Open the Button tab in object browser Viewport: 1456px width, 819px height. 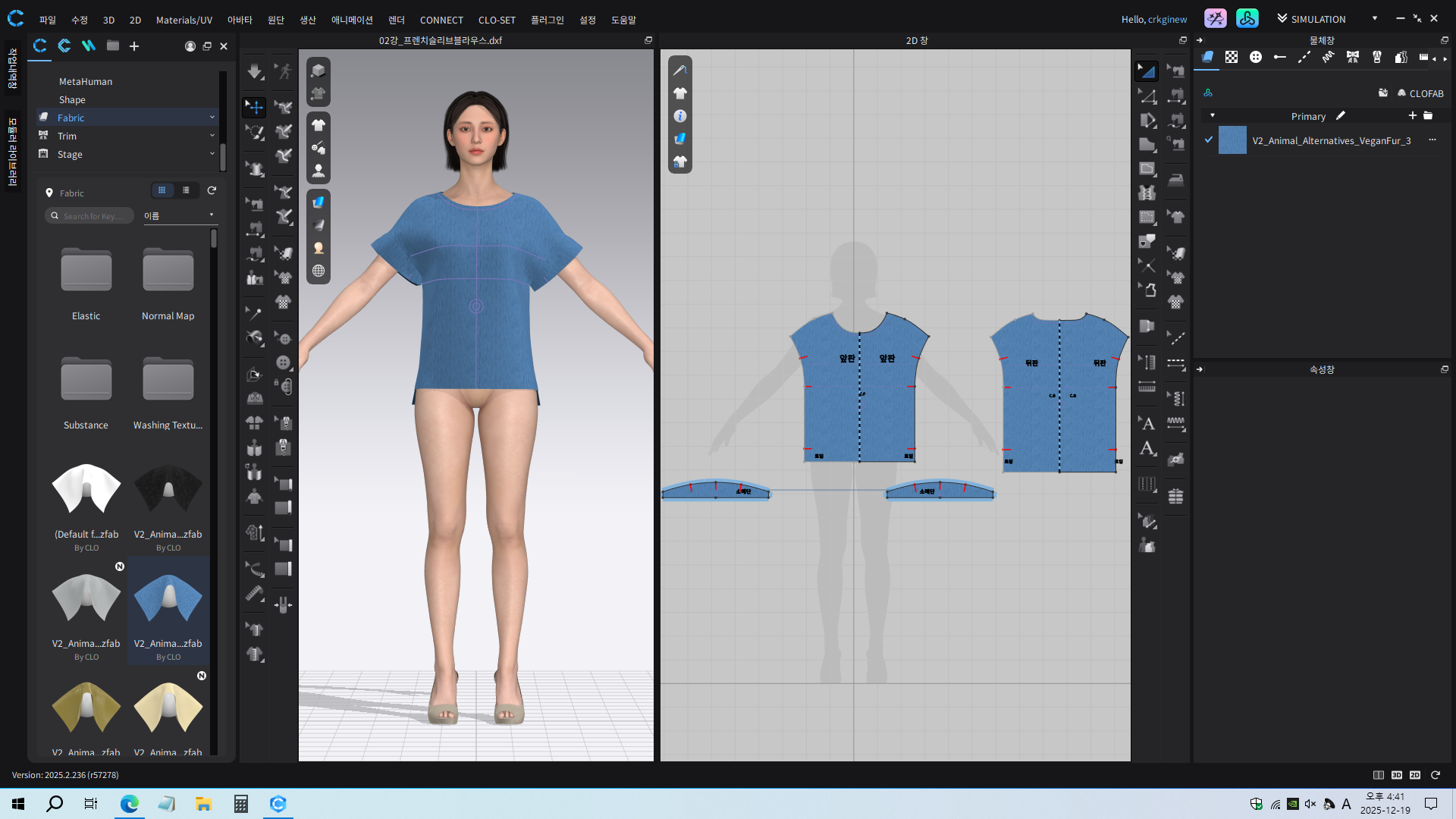click(x=1256, y=57)
